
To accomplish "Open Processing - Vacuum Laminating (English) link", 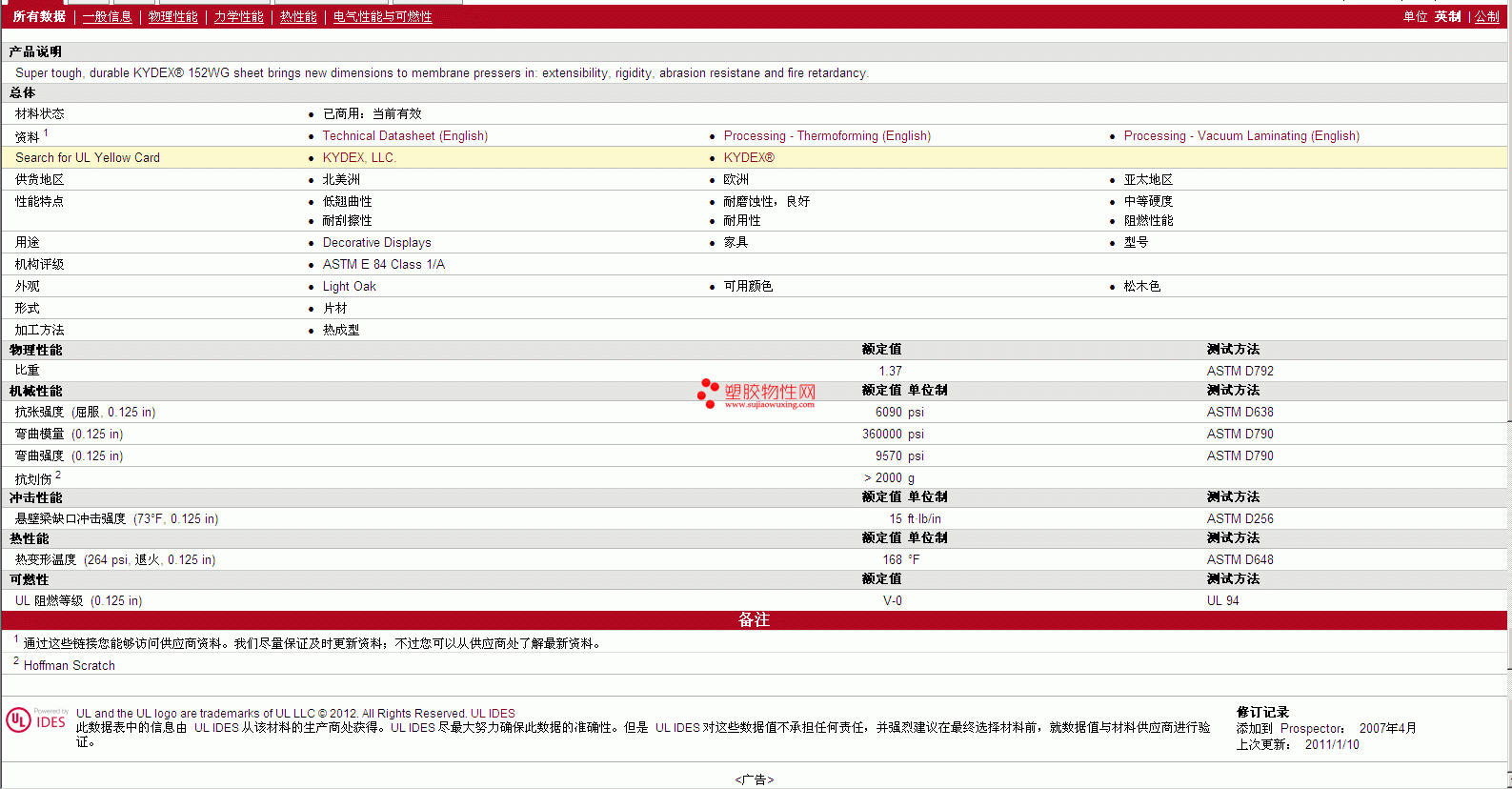I will 1241,136.
